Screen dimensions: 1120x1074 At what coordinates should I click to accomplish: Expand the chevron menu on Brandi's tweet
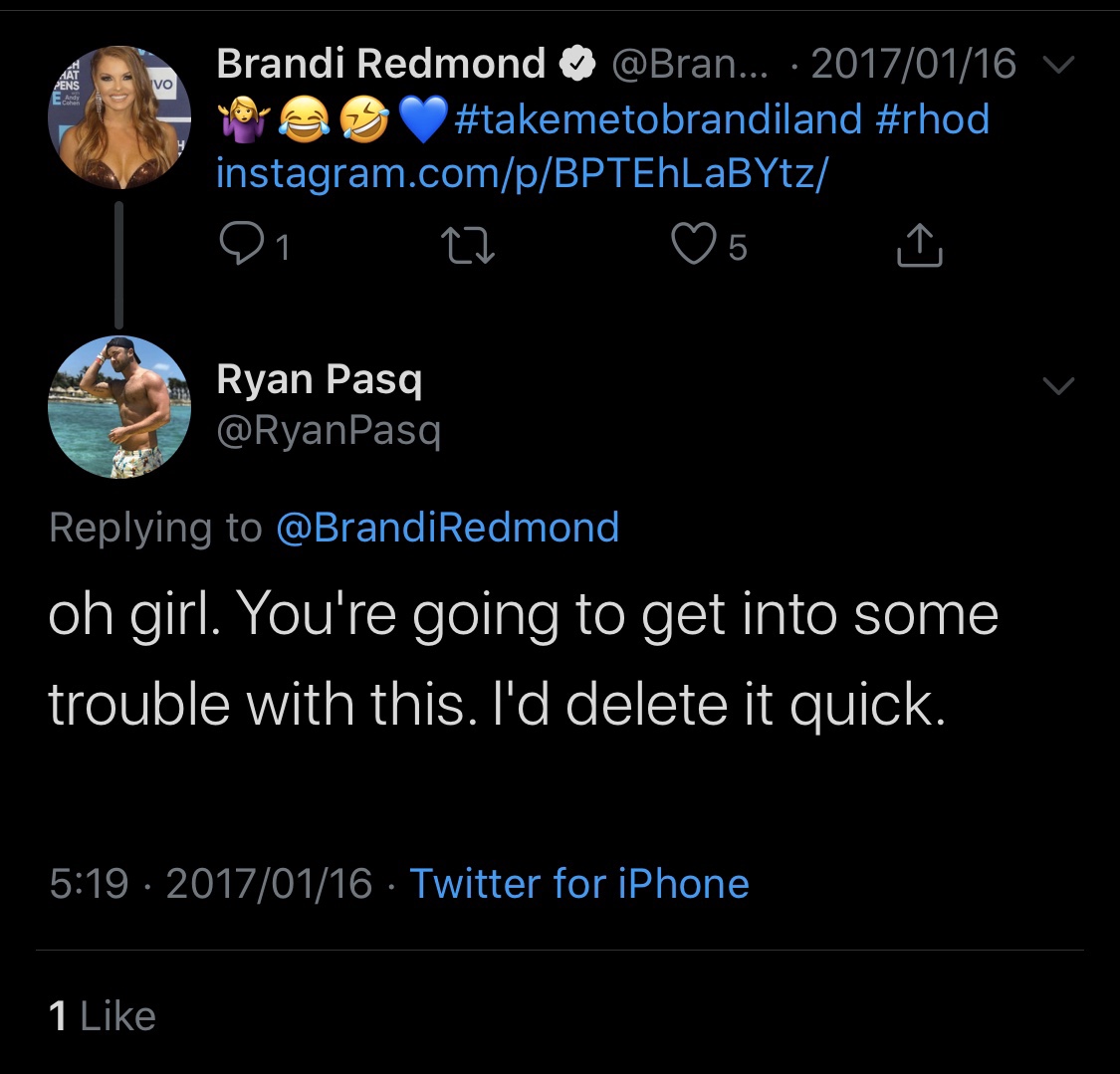tap(1061, 66)
